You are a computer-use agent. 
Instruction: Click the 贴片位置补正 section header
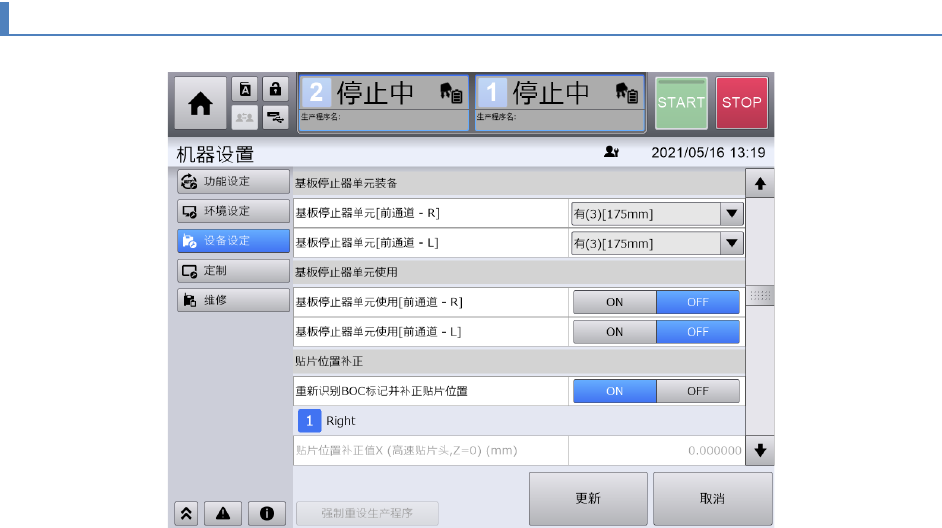(x=519, y=361)
